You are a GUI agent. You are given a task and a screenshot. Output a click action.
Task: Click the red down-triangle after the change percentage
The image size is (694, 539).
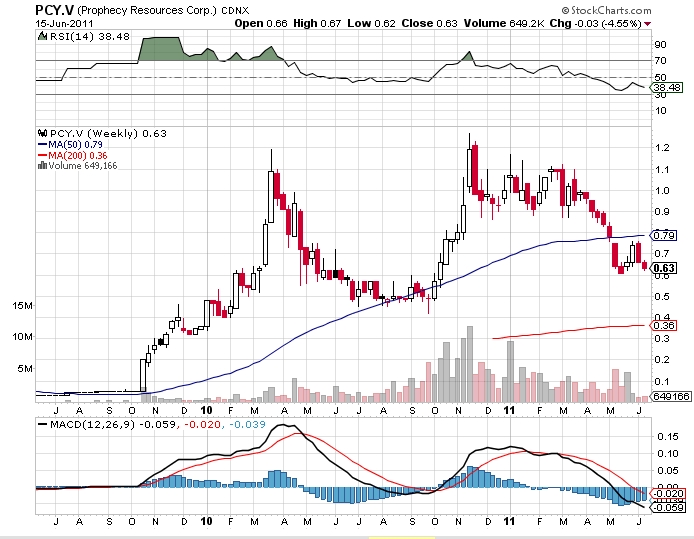648,24
